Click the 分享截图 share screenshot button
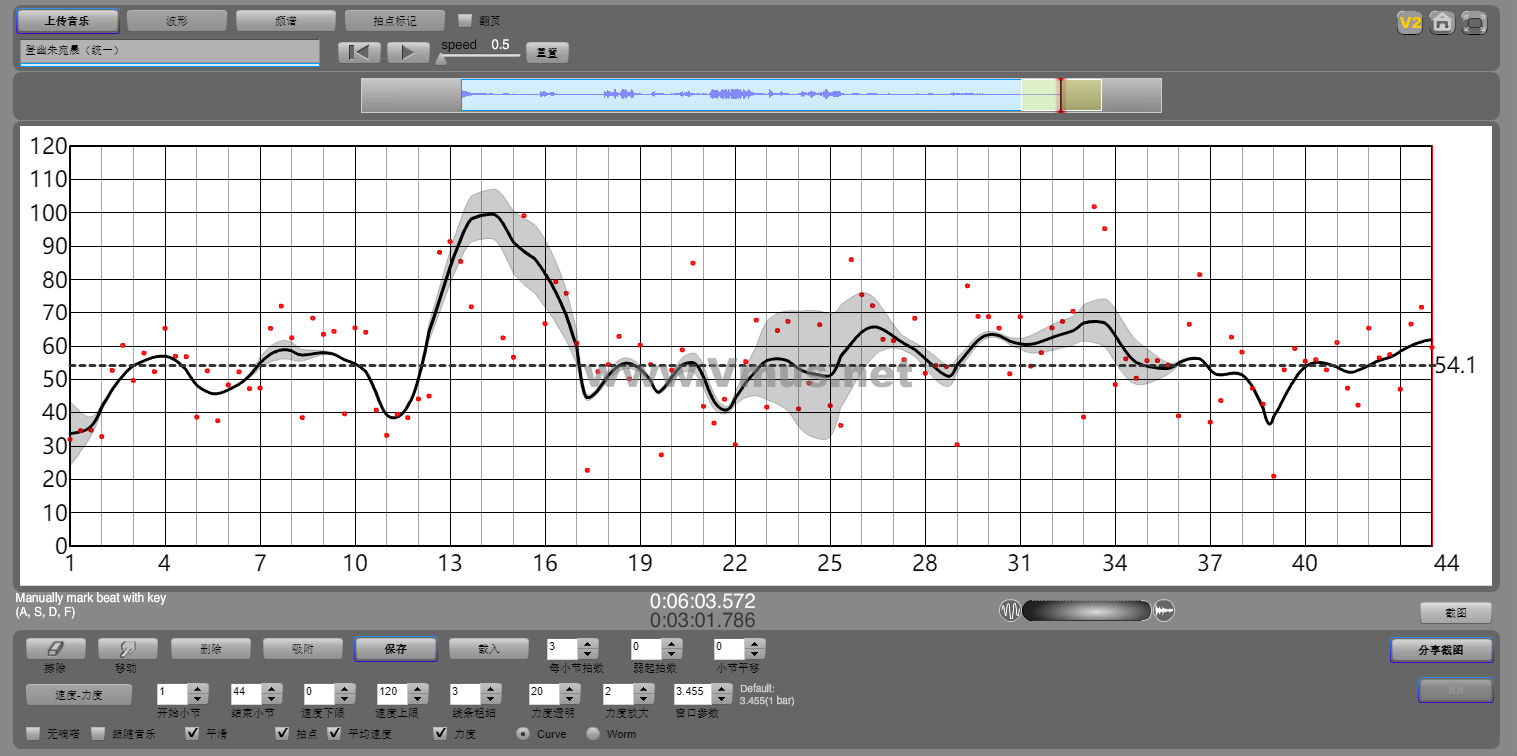 point(1441,650)
